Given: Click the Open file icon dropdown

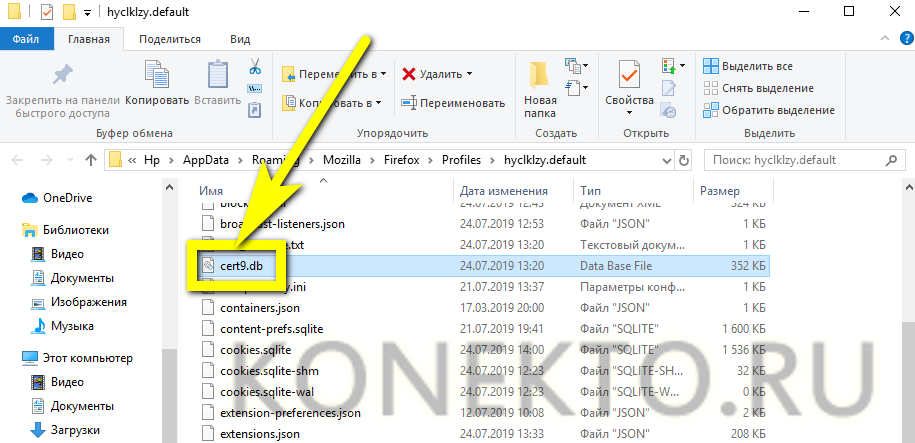Looking at the screenshot, I should 673,65.
